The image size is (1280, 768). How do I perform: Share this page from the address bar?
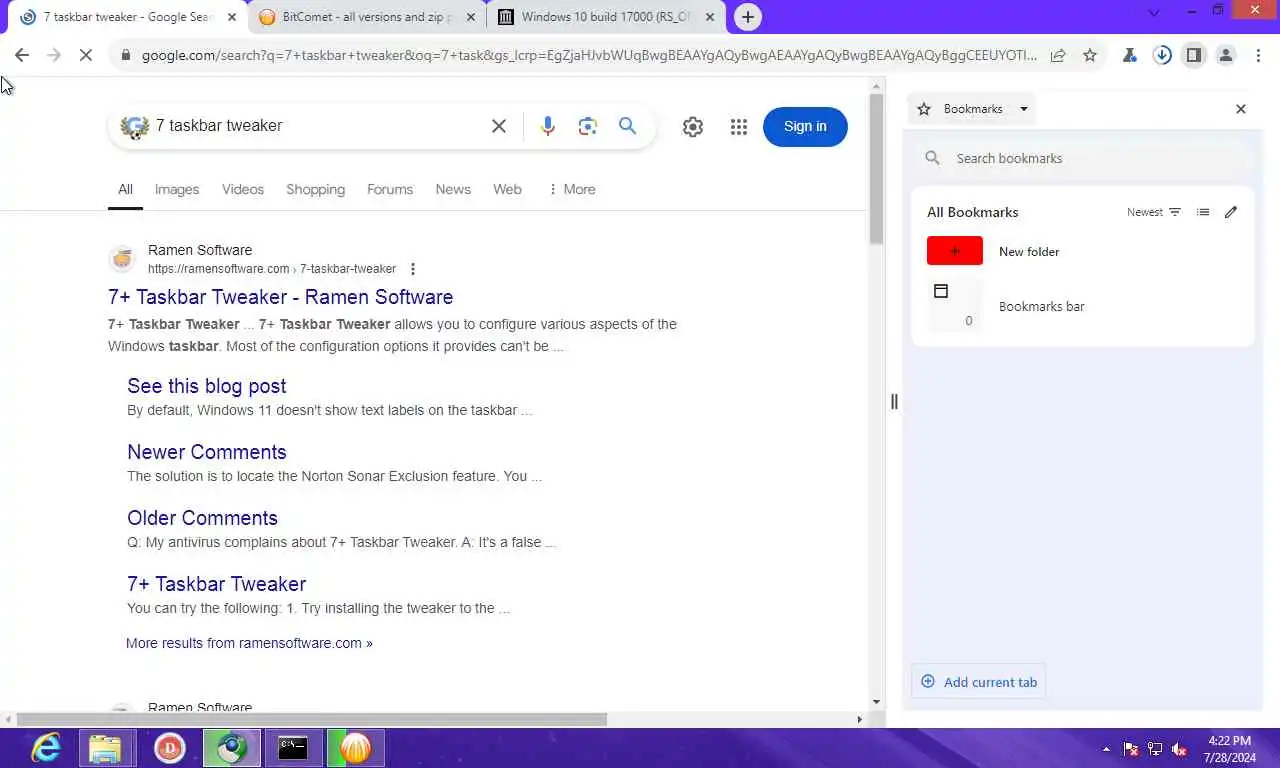(x=1058, y=56)
